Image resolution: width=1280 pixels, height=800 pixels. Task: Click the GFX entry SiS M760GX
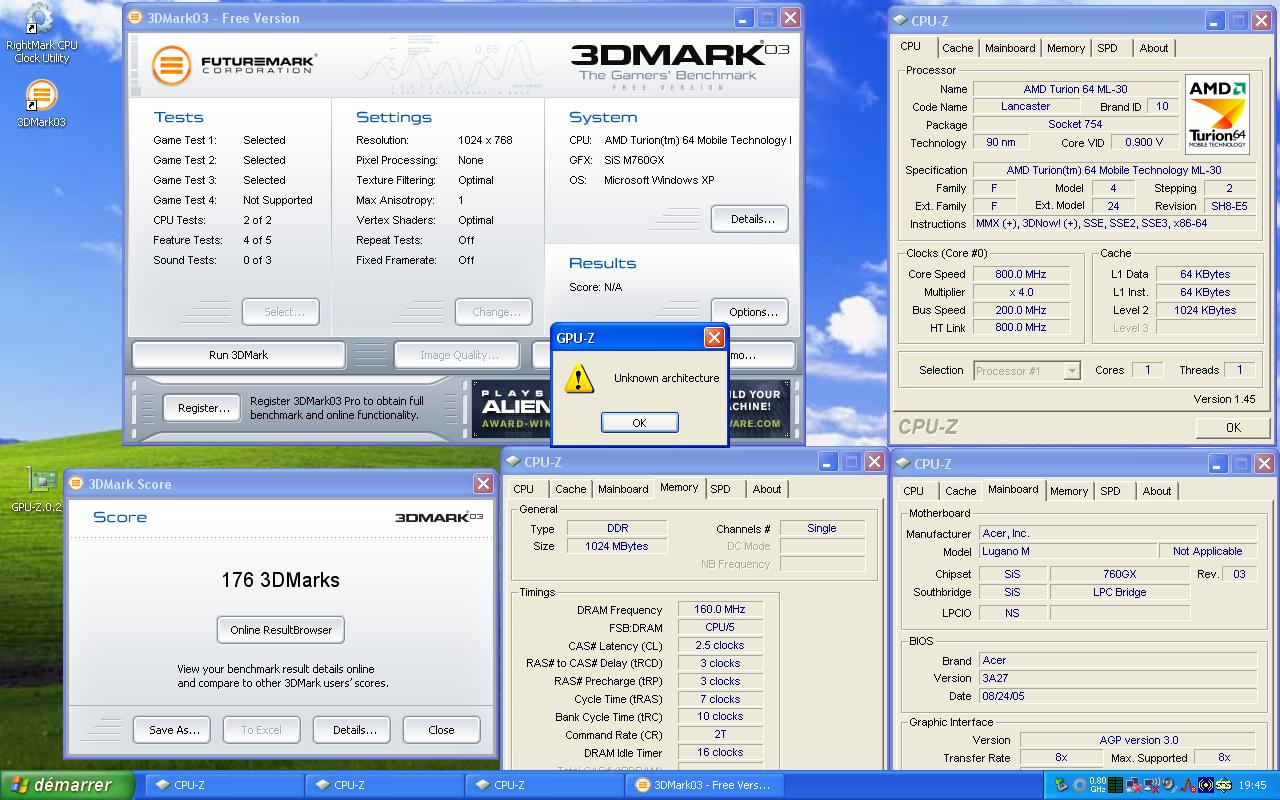(634, 160)
